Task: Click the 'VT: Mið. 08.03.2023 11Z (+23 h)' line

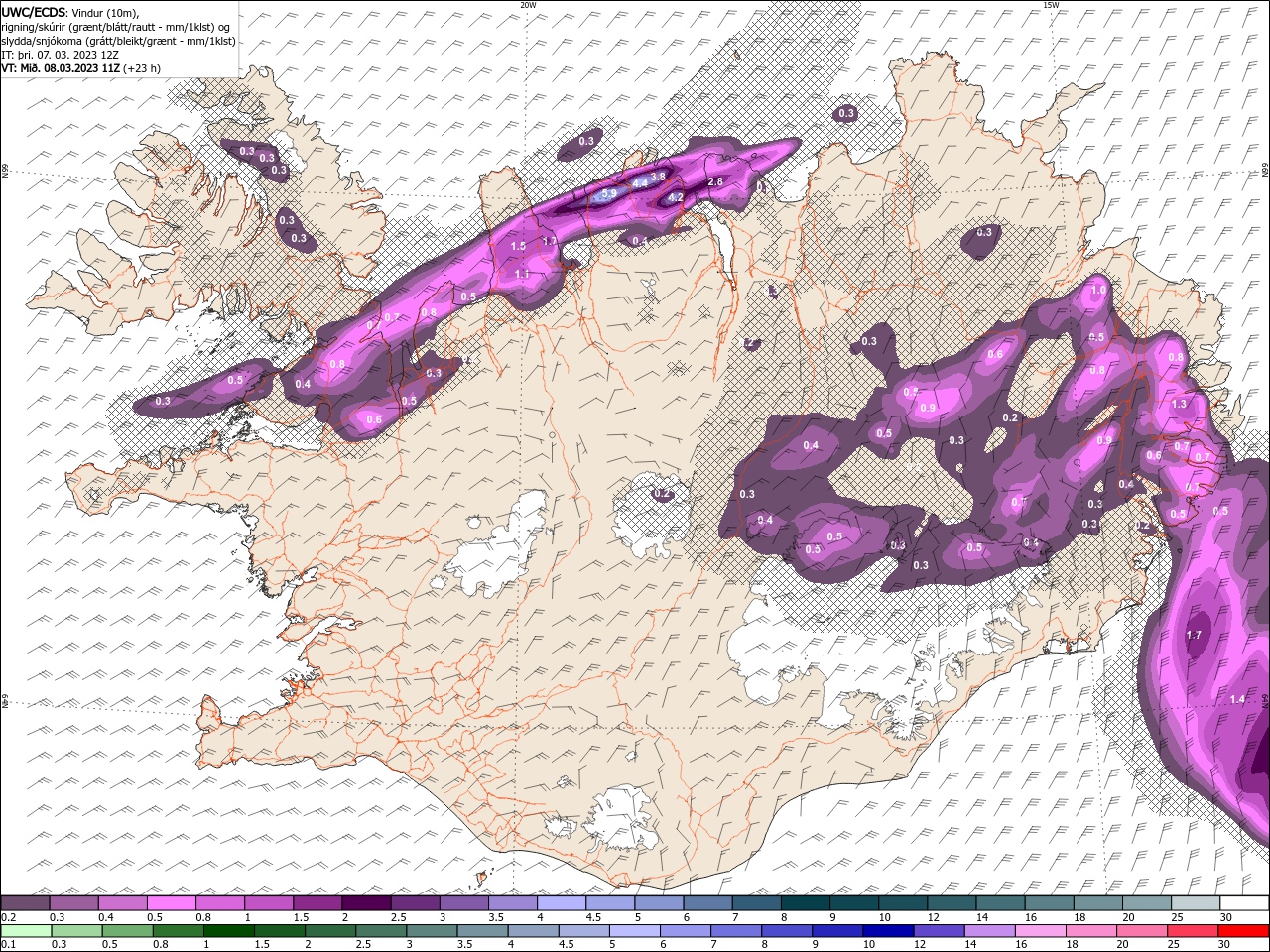Action: (80, 68)
